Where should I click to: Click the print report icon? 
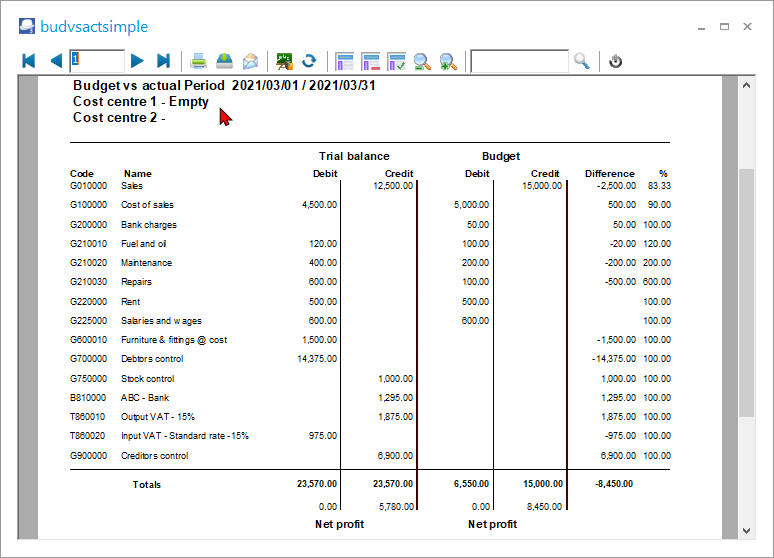(199, 61)
